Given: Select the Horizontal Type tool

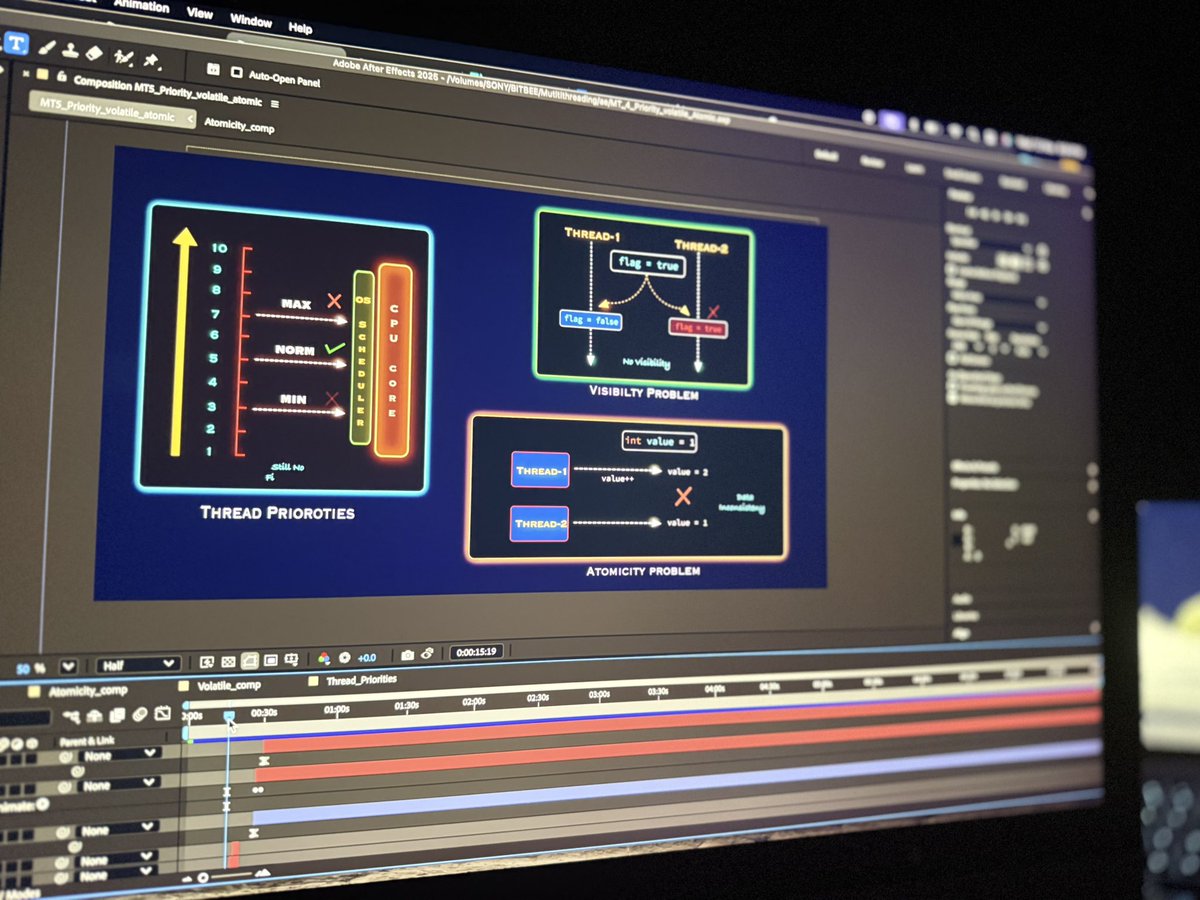Looking at the screenshot, I should pyautogui.click(x=17, y=43).
